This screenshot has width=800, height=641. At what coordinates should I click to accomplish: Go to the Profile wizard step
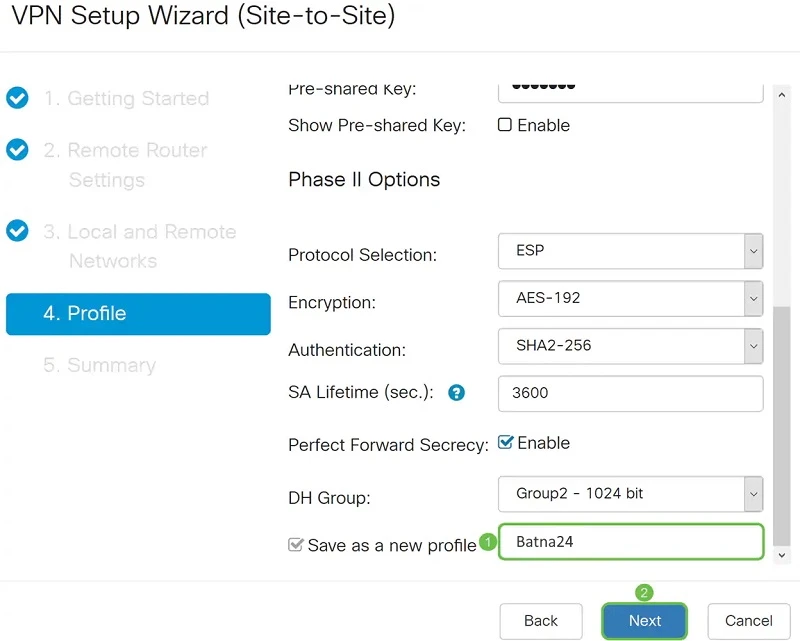pyautogui.click(x=138, y=314)
